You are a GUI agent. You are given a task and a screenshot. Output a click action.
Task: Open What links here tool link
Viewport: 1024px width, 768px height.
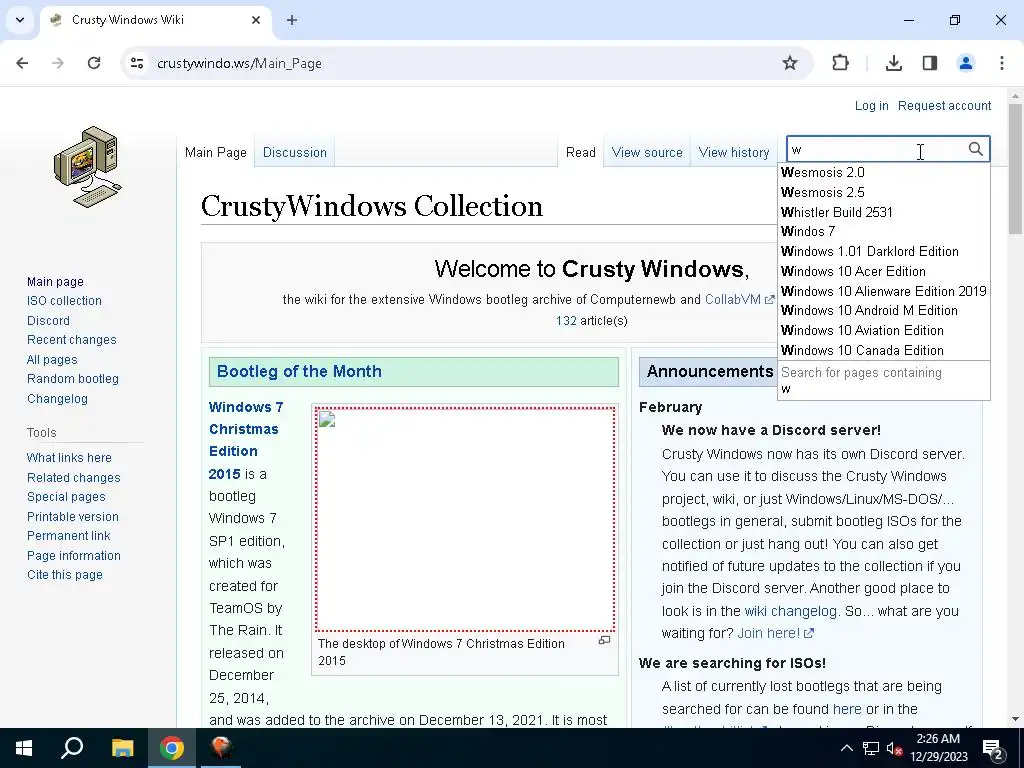[69, 458]
